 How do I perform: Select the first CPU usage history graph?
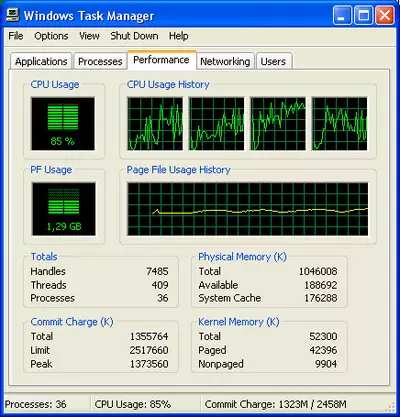[x=155, y=124]
